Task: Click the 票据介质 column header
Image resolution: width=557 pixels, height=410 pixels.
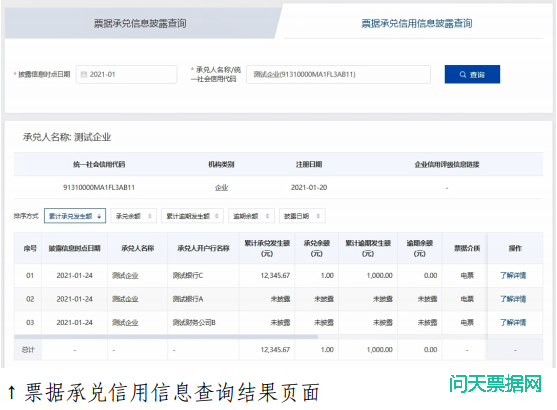Action: (467, 248)
